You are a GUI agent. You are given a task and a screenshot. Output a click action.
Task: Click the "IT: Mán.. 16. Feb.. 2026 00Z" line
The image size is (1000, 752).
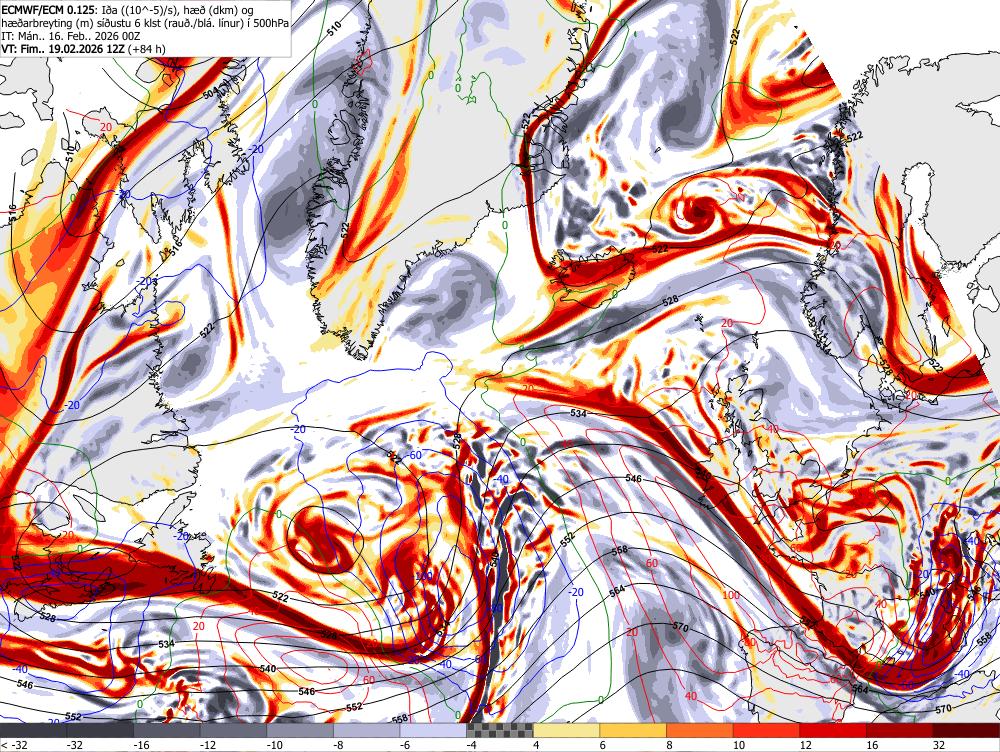point(70,36)
